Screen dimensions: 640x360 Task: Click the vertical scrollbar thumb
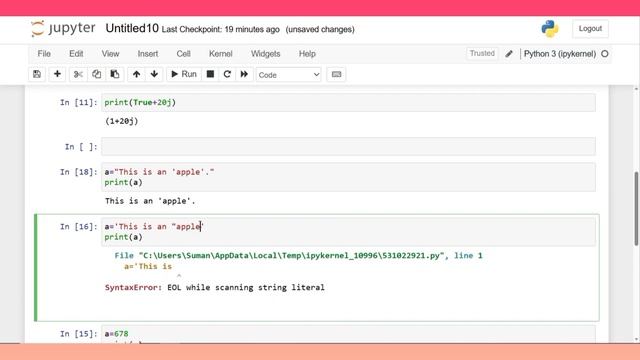[636, 209]
